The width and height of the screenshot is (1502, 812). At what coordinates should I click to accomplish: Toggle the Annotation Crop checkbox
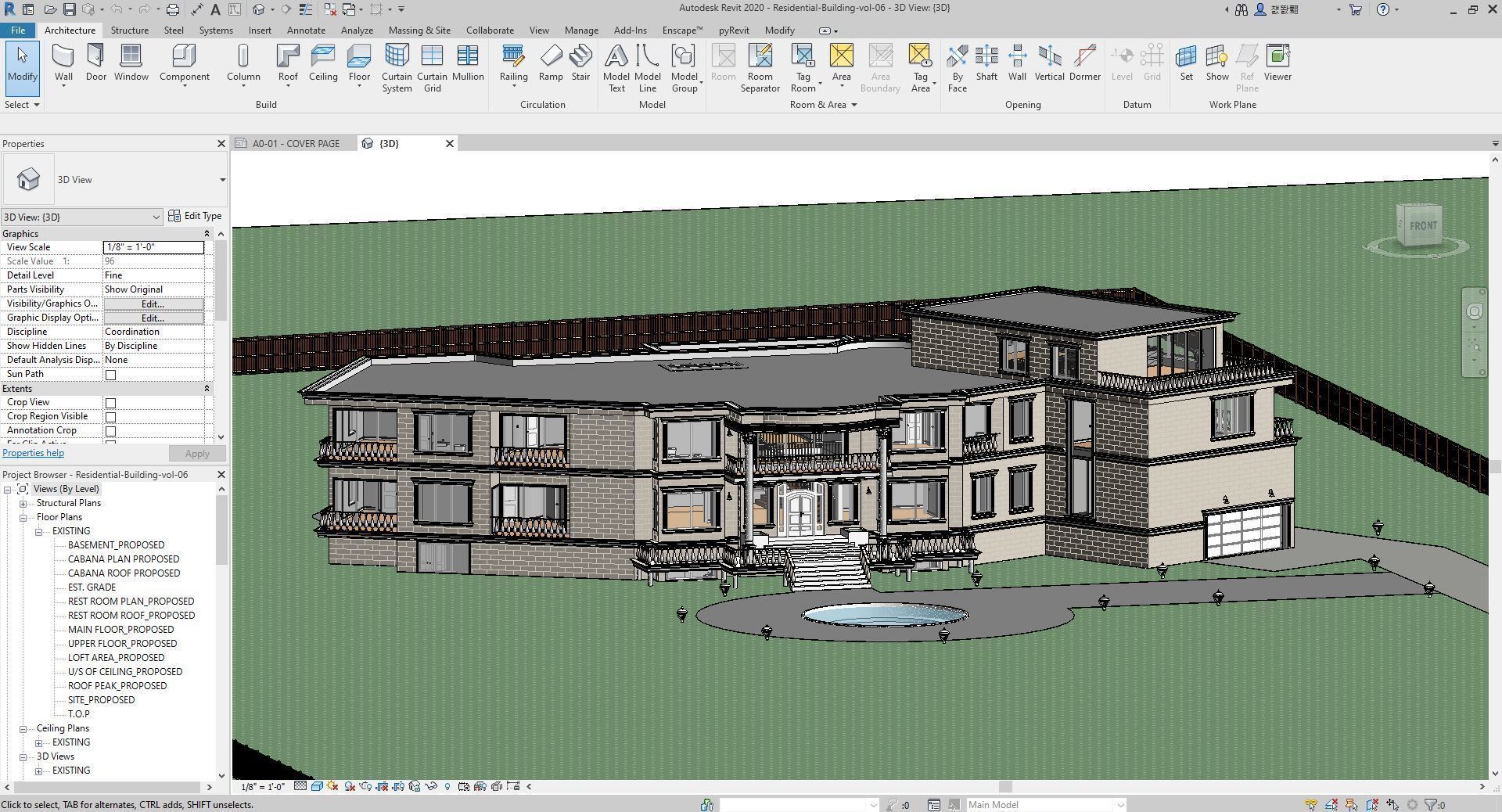click(110, 431)
